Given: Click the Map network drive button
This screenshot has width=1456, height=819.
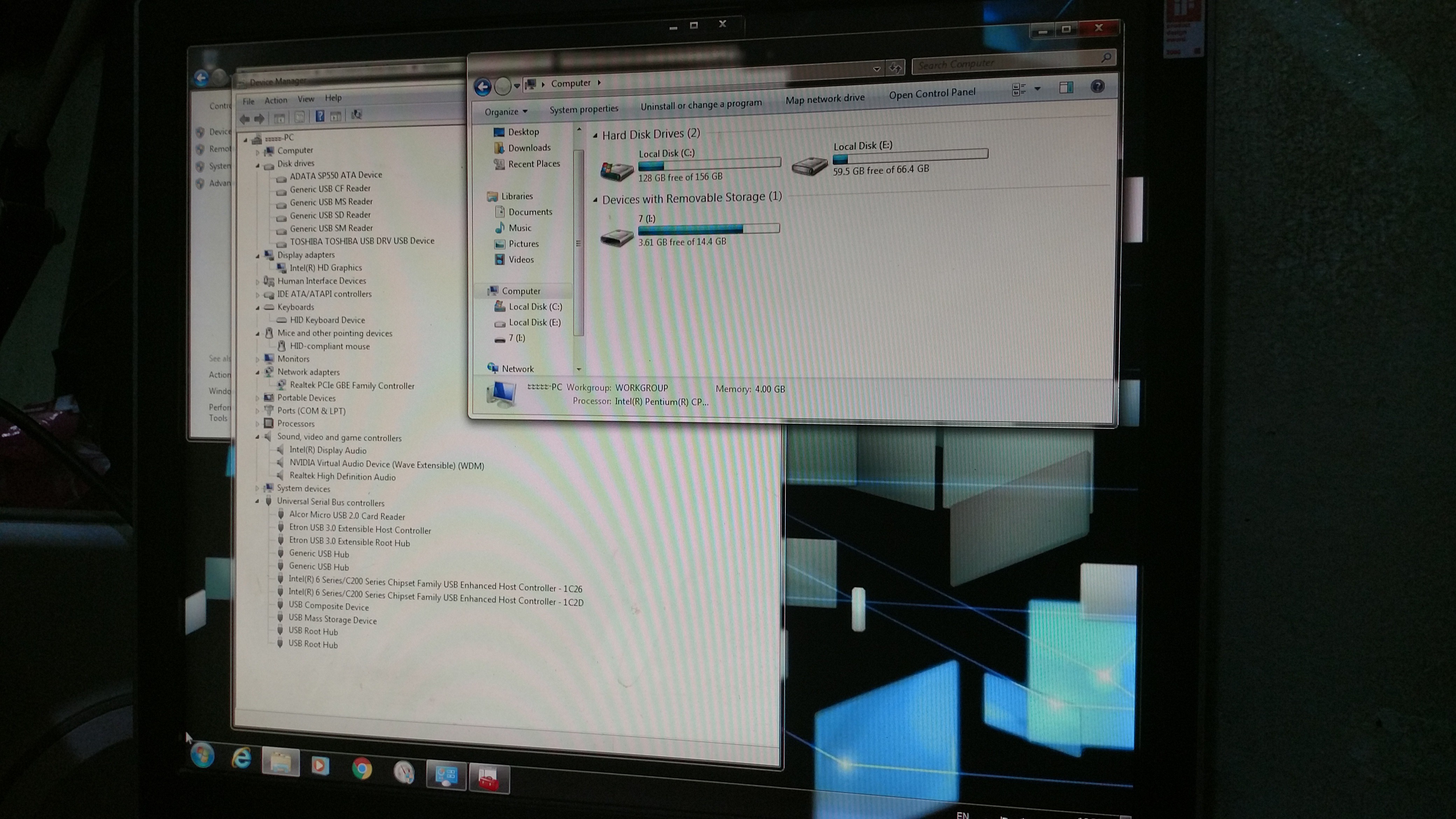Looking at the screenshot, I should click(x=825, y=99).
